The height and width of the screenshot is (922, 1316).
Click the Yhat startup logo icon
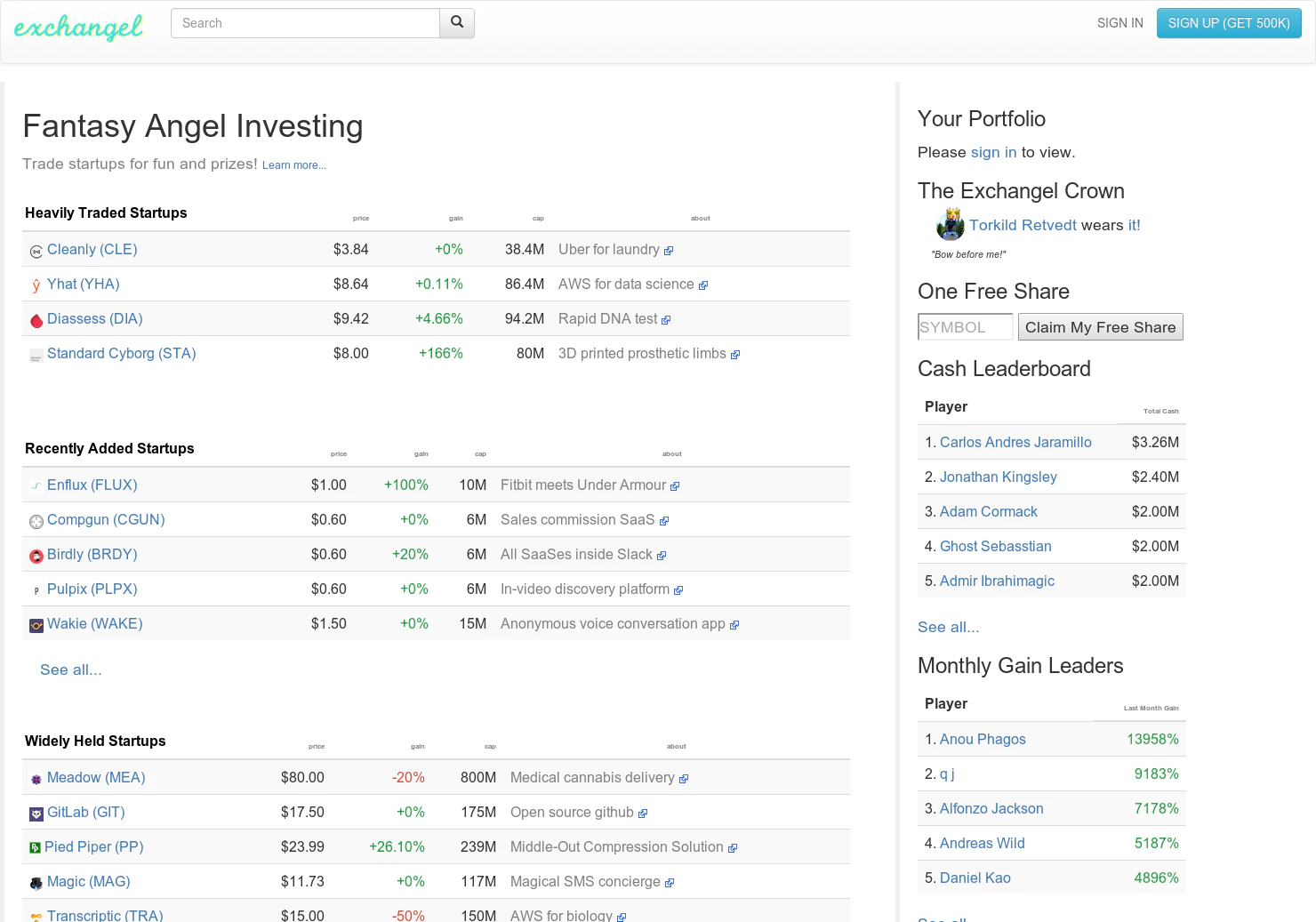pos(36,285)
